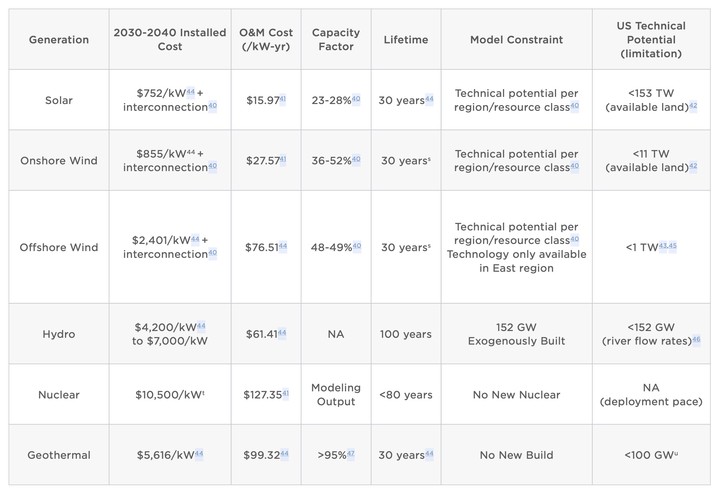This screenshot has height=494, width=720.
Task: Open footnote 40 after 36-52% capacity factor
Action: click(356, 159)
